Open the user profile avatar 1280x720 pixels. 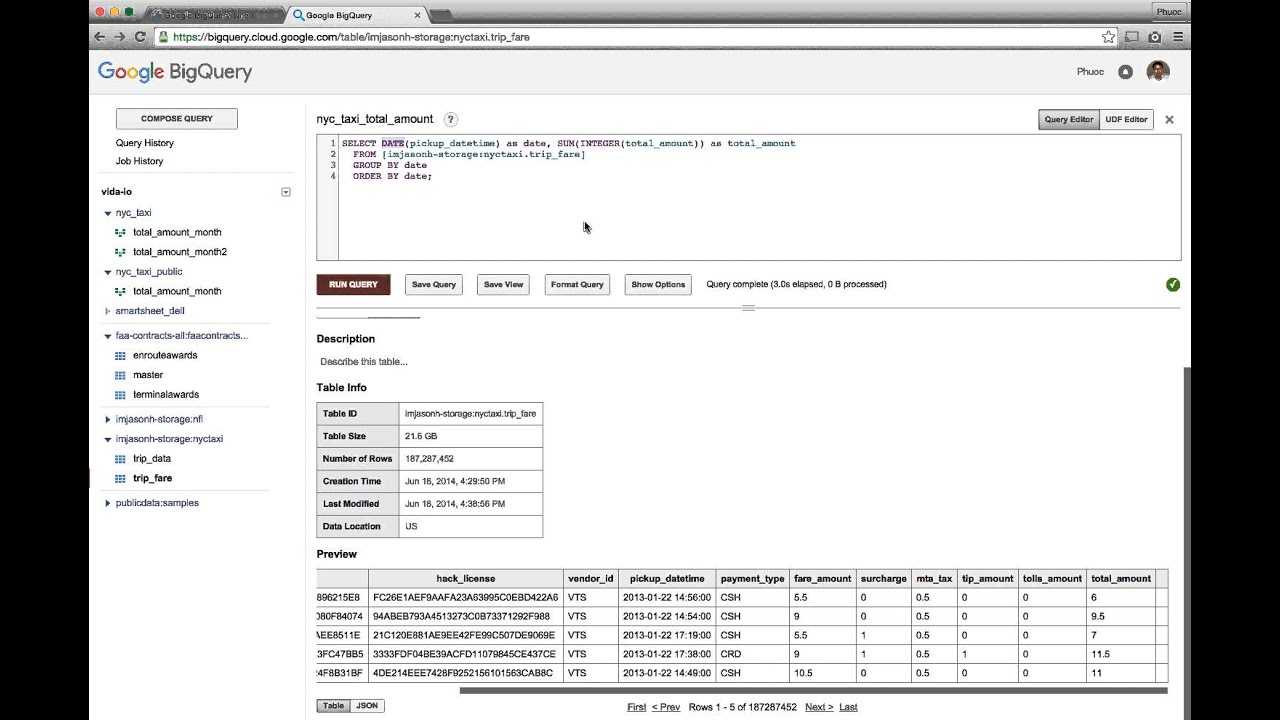pyautogui.click(x=1158, y=71)
